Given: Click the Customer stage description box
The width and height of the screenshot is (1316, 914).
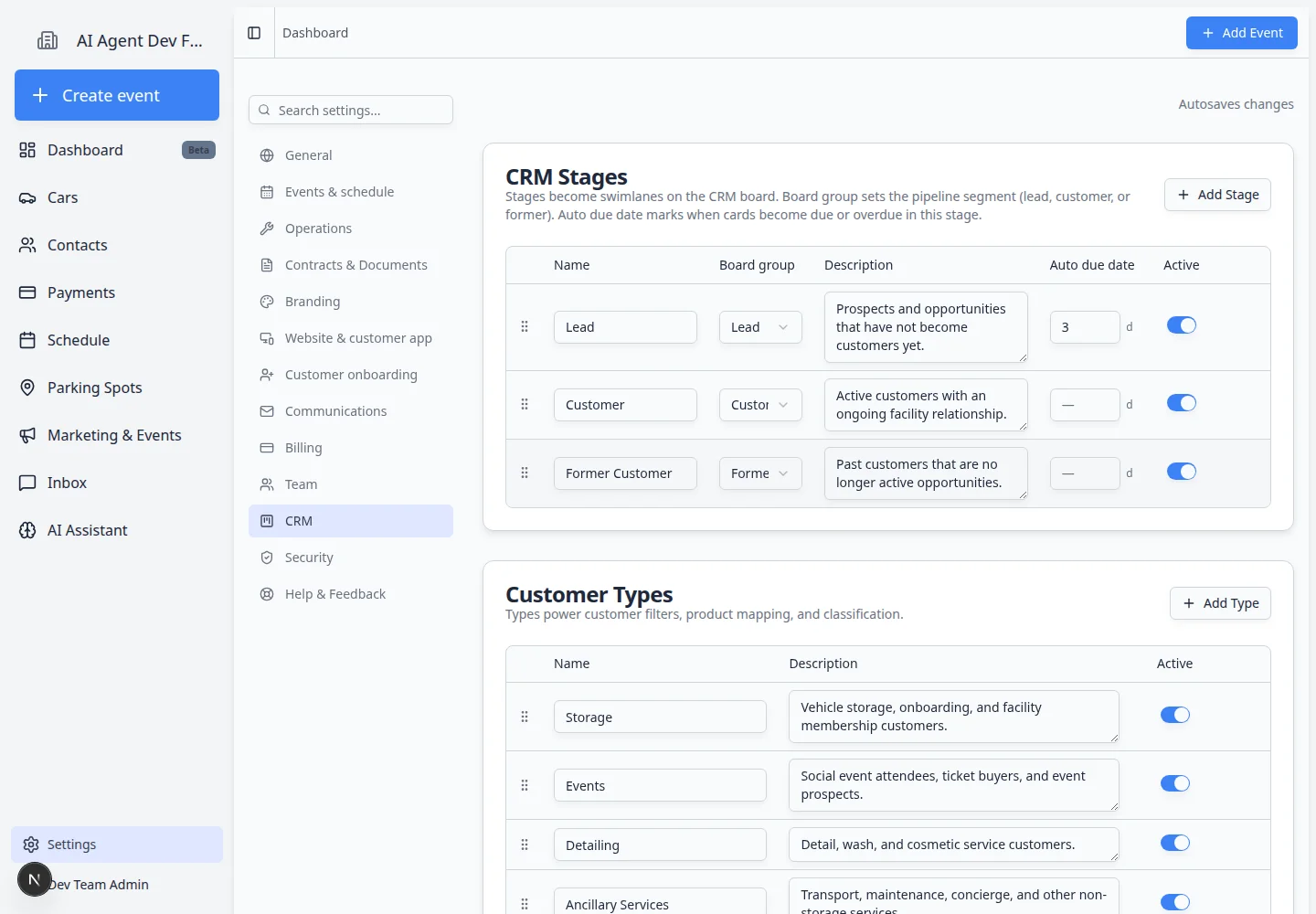Looking at the screenshot, I should pyautogui.click(x=926, y=405).
